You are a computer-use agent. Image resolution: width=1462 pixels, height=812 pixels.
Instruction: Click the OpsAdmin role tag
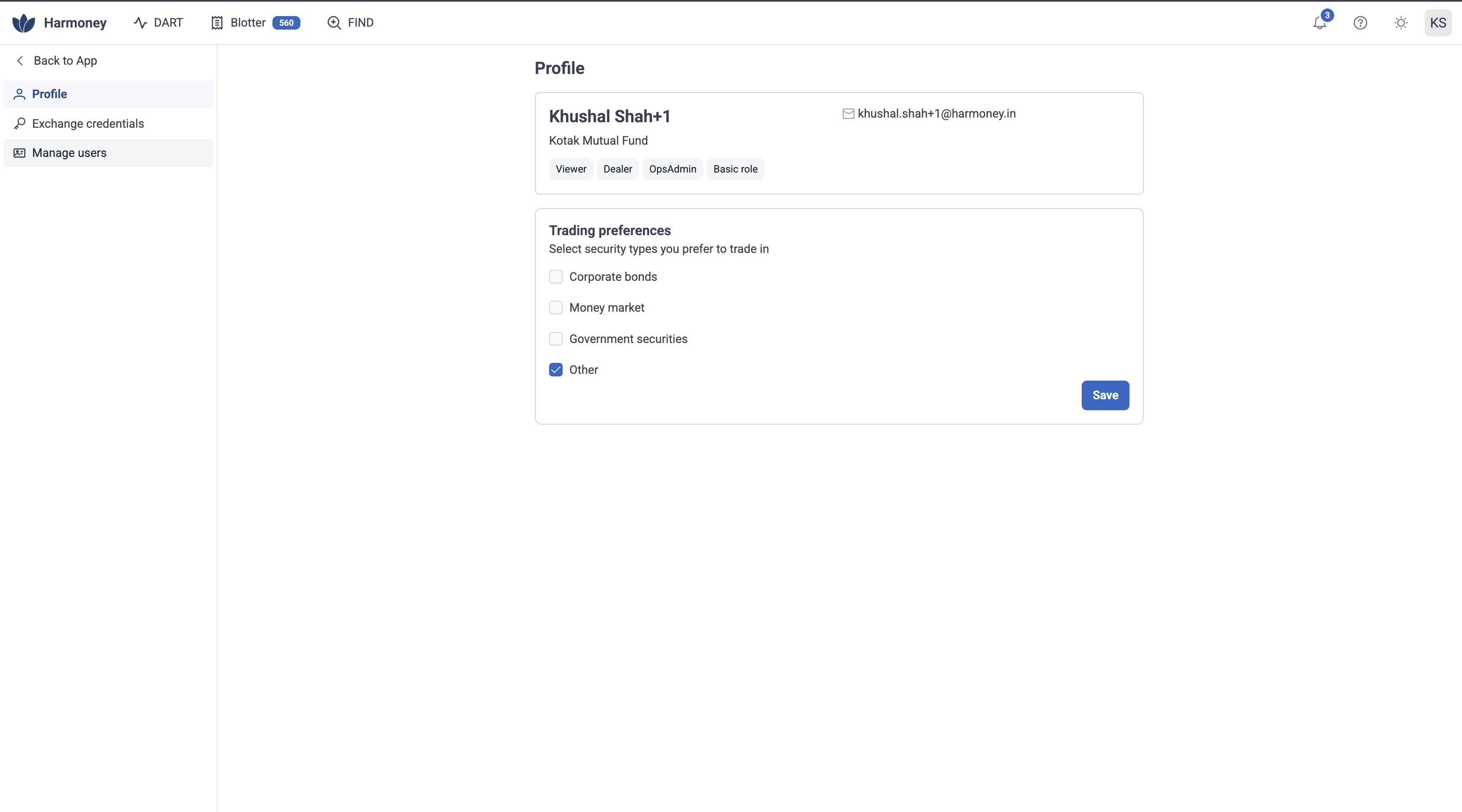[x=672, y=169]
